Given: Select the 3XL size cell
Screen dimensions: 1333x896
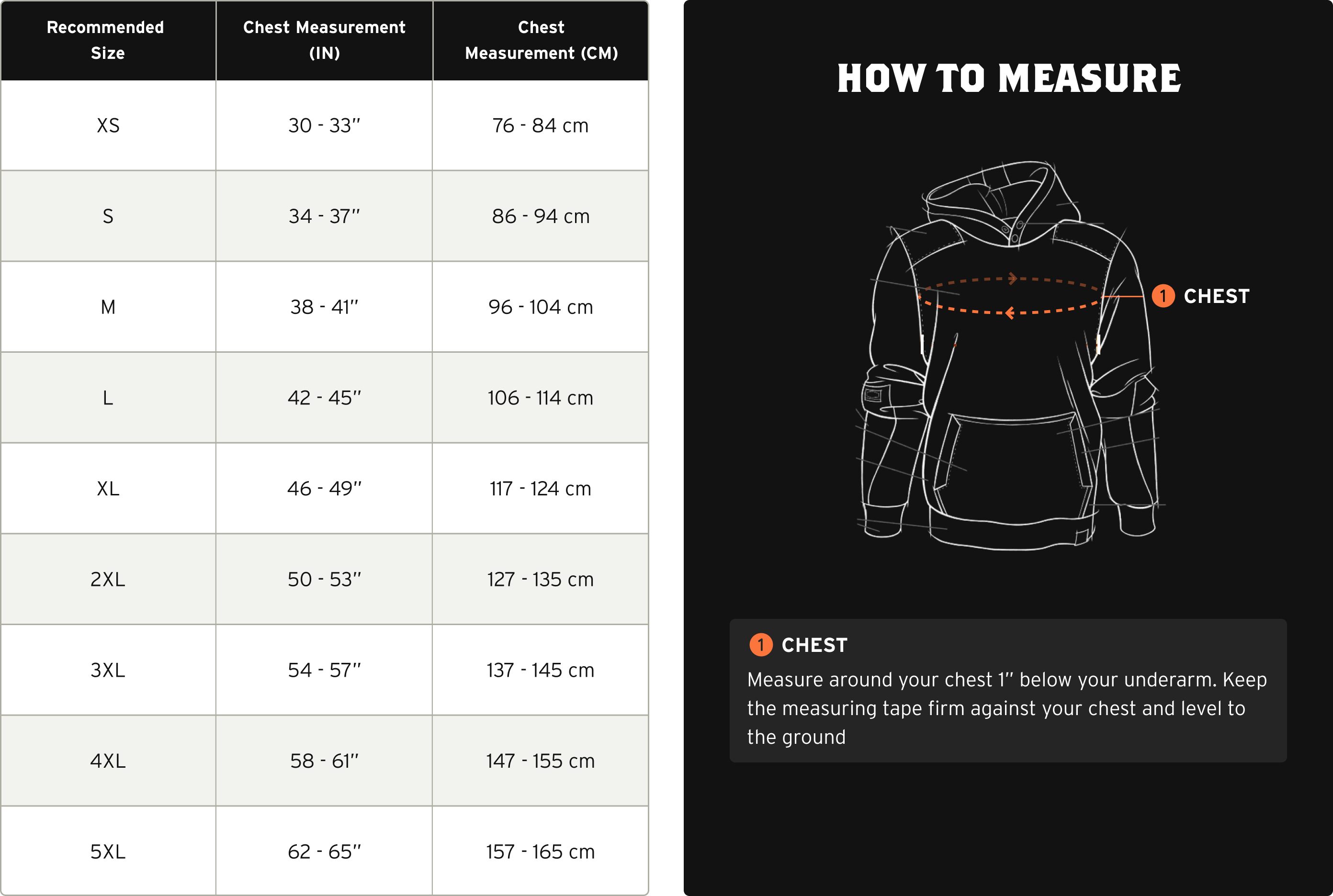Looking at the screenshot, I should coord(108,670).
